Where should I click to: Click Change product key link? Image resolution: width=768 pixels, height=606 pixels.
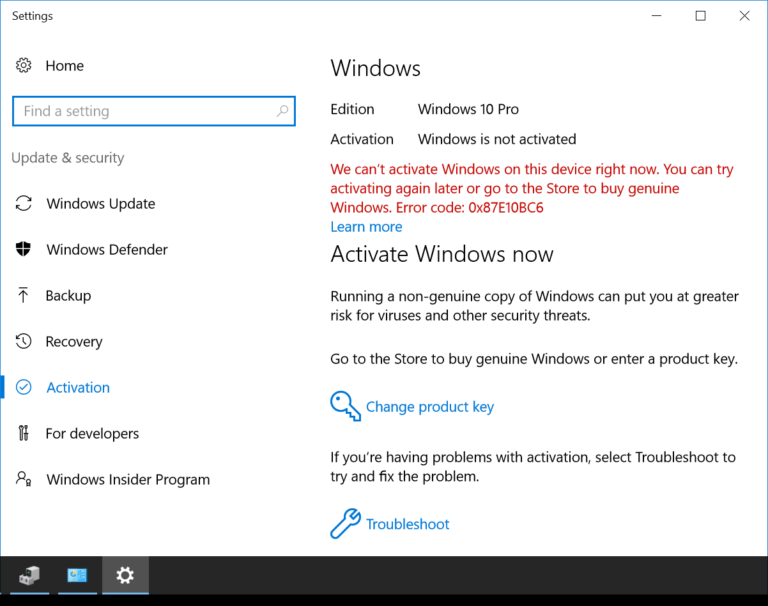pos(430,407)
